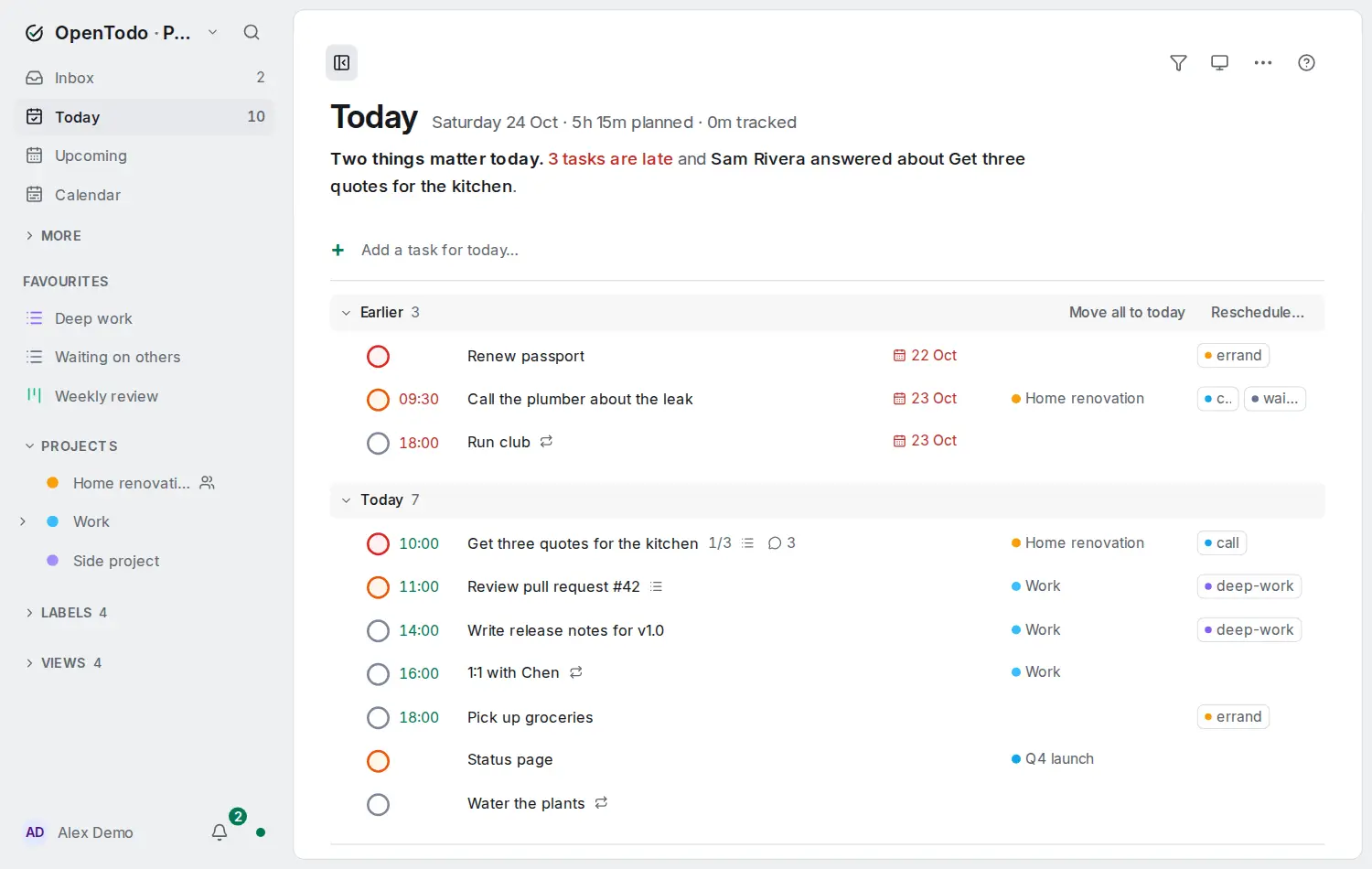Click the shared-people icon beside Home renovation
The width and height of the screenshot is (1372, 869).
tap(208, 483)
